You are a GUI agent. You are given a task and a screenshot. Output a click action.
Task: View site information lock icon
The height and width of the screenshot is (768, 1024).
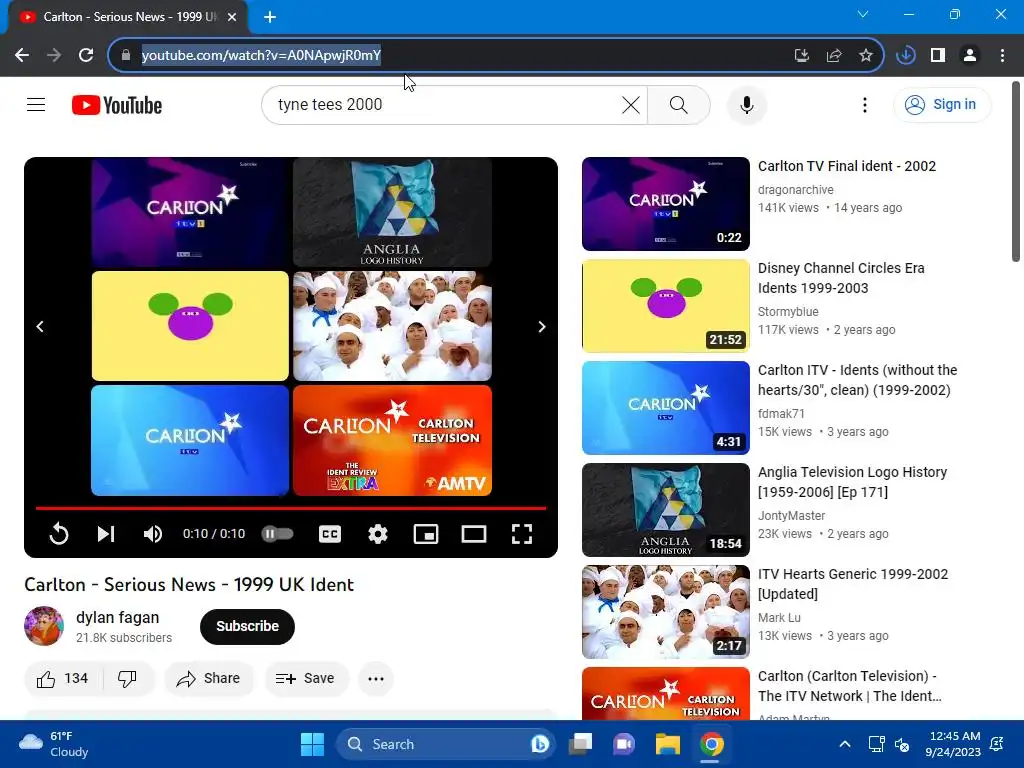125,56
